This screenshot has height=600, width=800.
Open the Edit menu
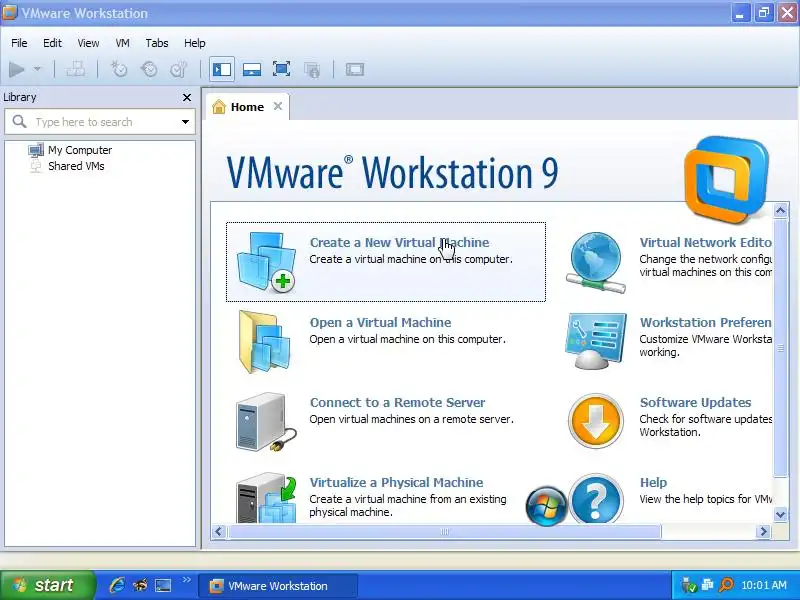coord(52,43)
